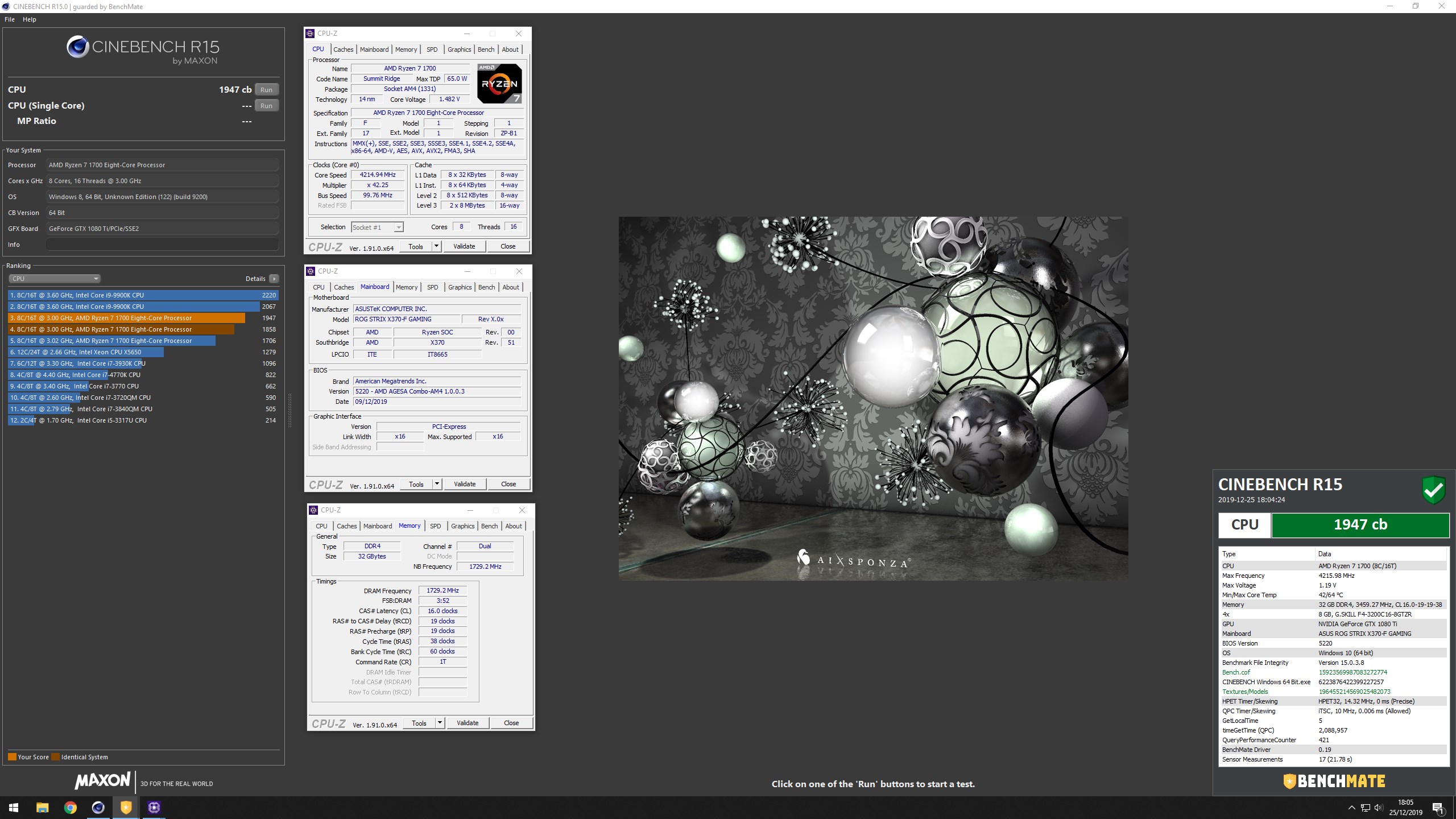Open Bench tab in Mainboard CPU-Z window
The height and width of the screenshot is (819, 1456).
coord(486,287)
